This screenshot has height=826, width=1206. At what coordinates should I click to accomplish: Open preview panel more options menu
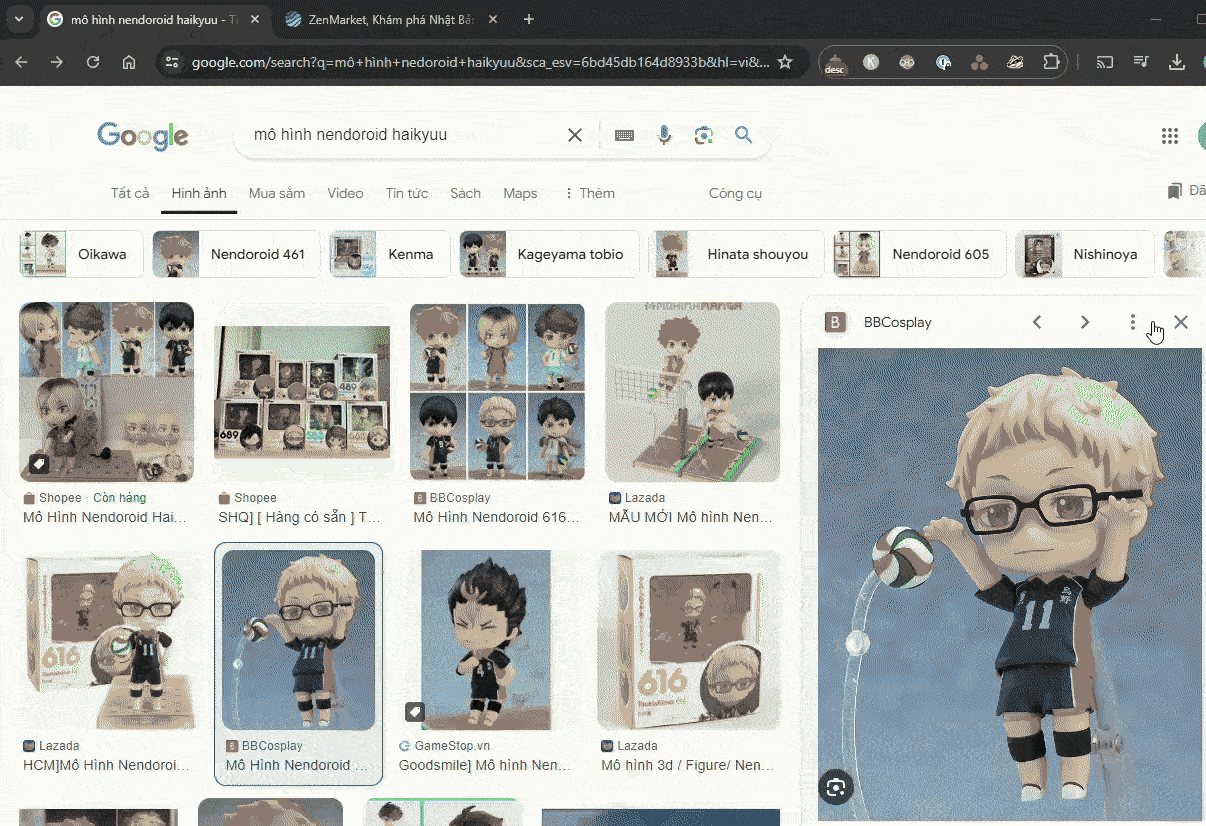click(x=1133, y=322)
